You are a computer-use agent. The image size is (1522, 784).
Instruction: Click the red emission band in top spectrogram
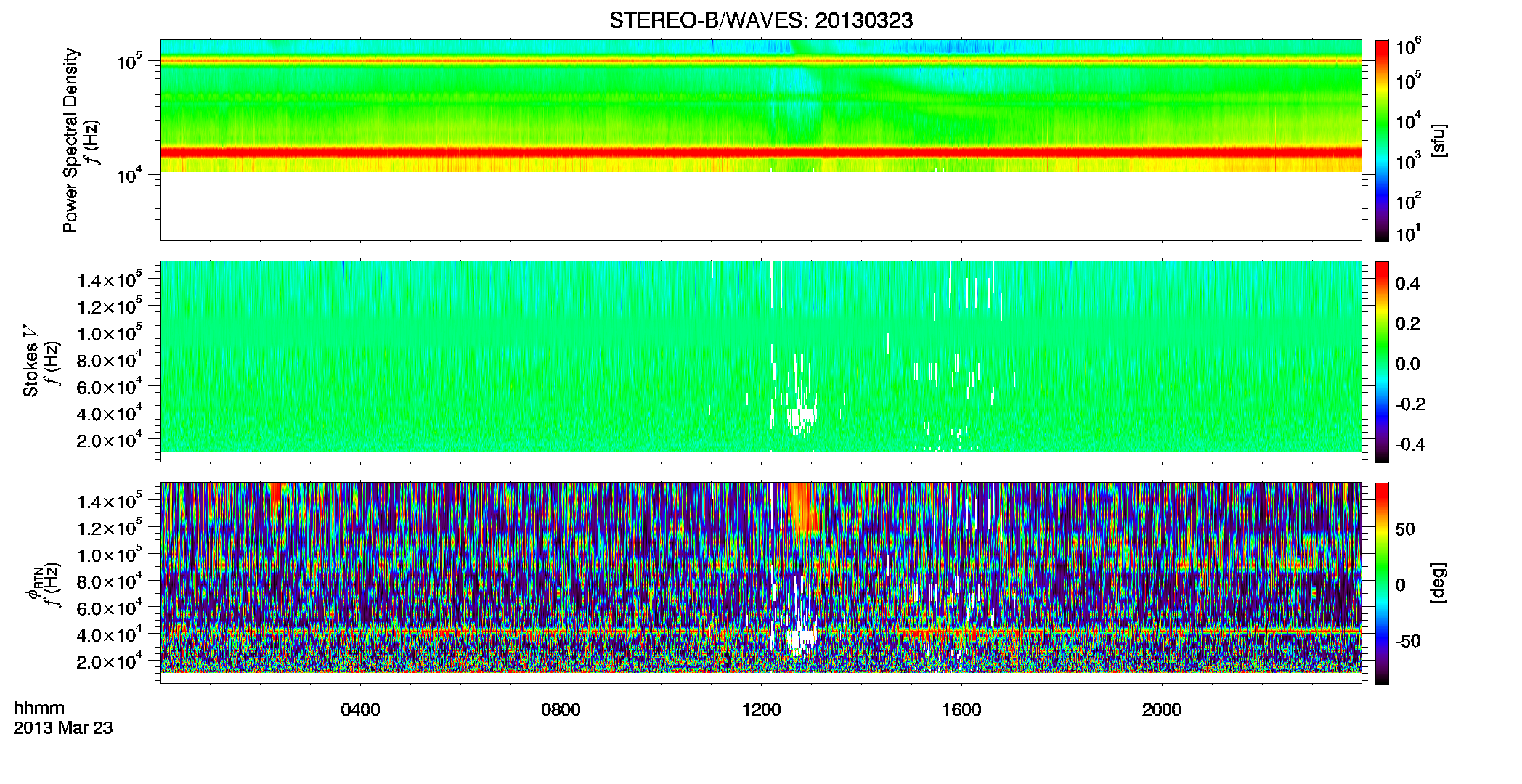click(x=761, y=152)
